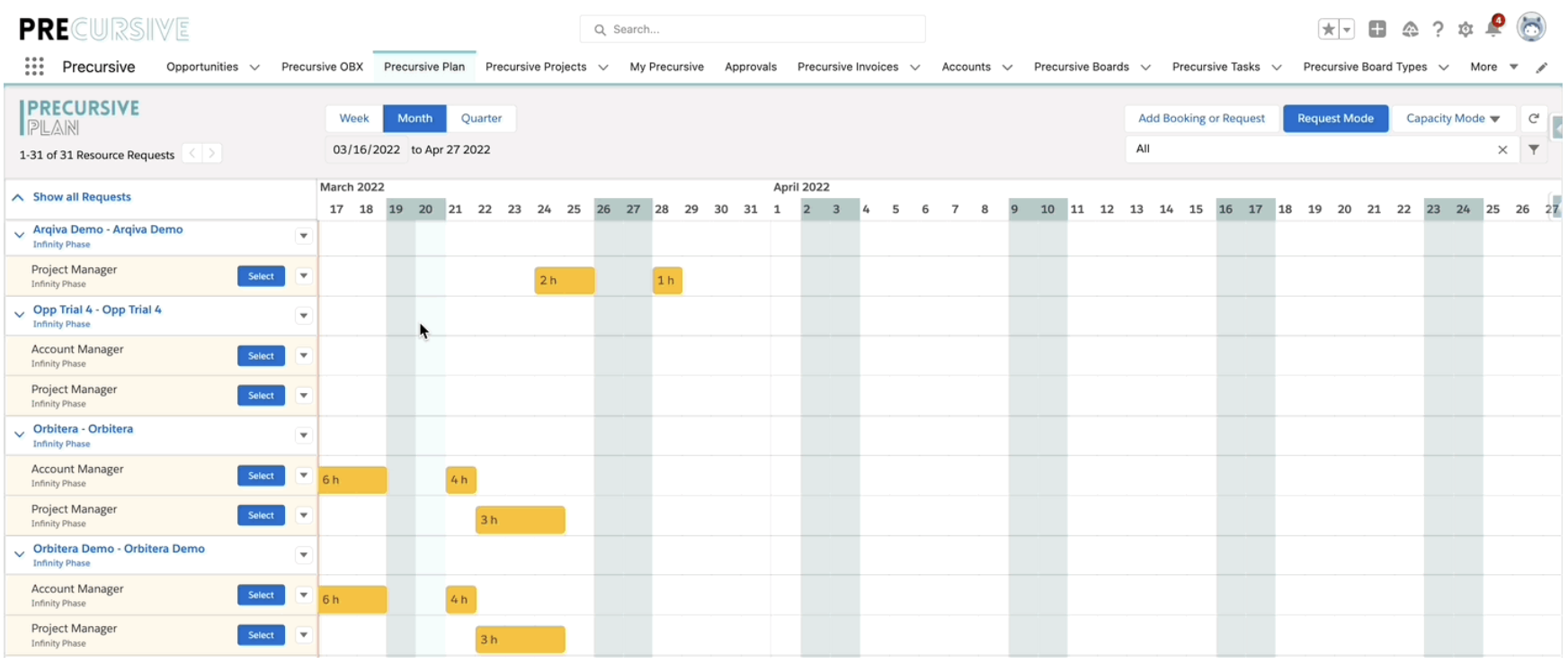Open the Precursive OBX tab
Image resolution: width=1568 pixels, height=664 pixels.
[322, 67]
